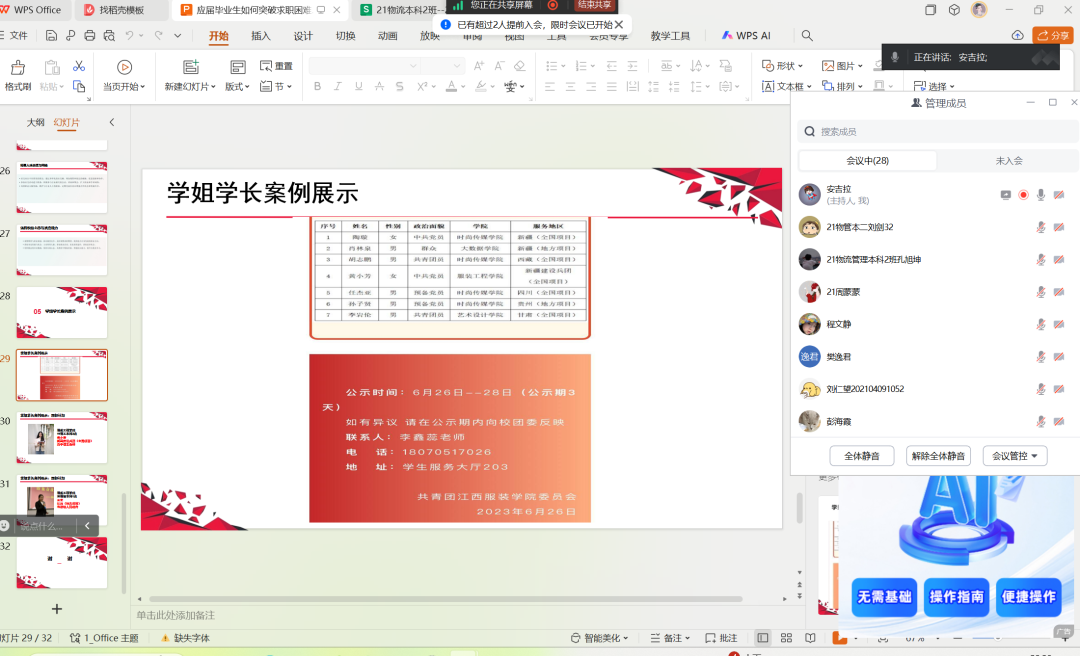
Task: Open the Animation (动画) ribbon tab
Action: click(387, 36)
